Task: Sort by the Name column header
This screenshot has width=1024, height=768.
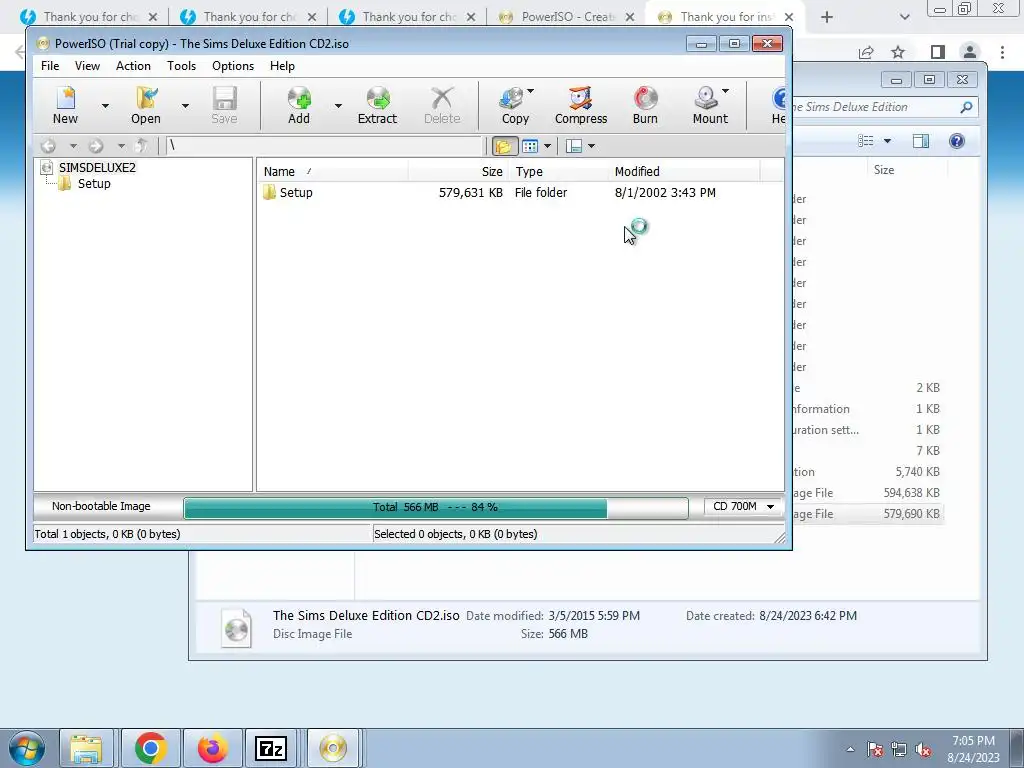Action: 333,171
